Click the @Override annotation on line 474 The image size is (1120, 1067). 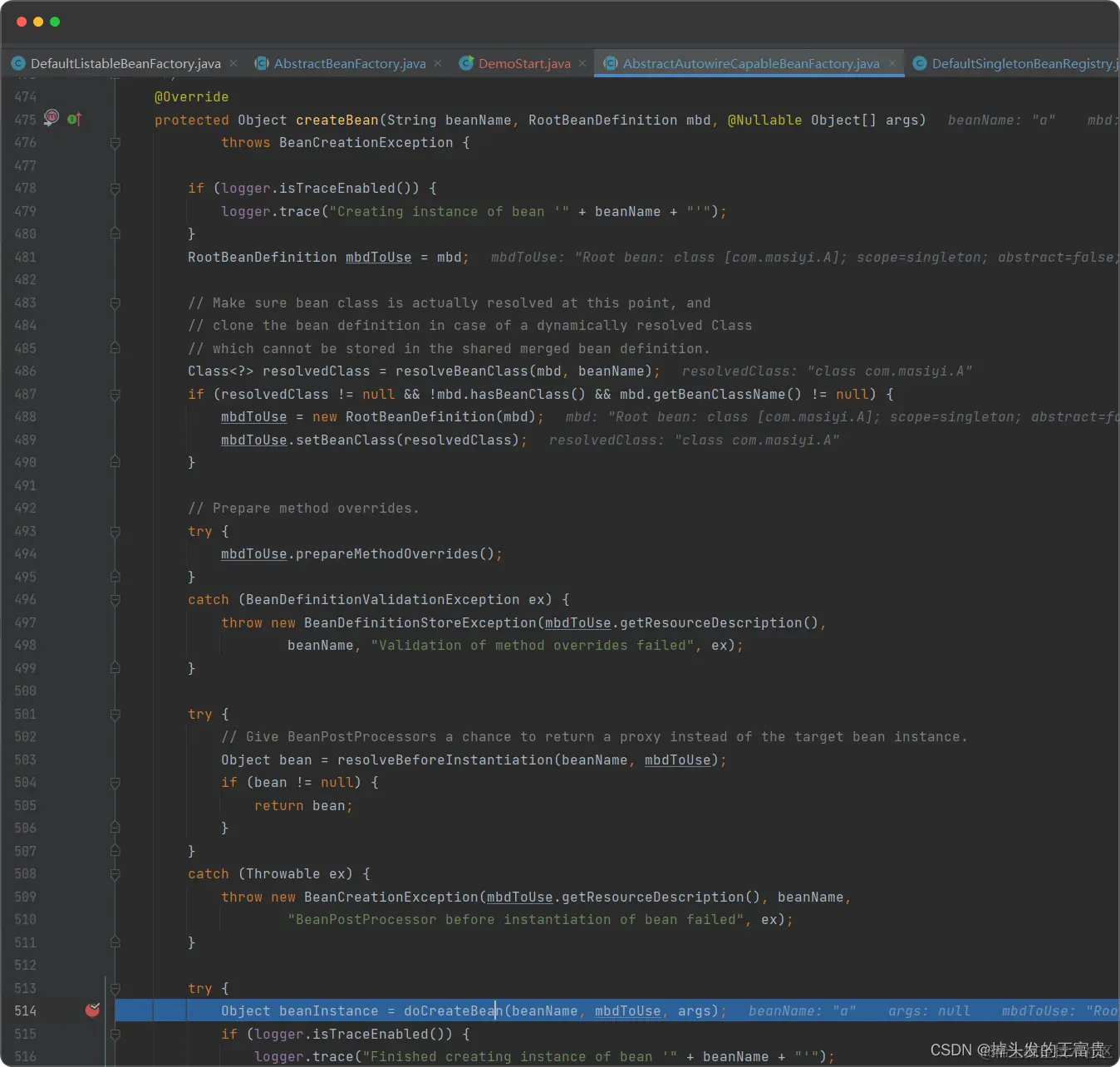click(x=191, y=96)
